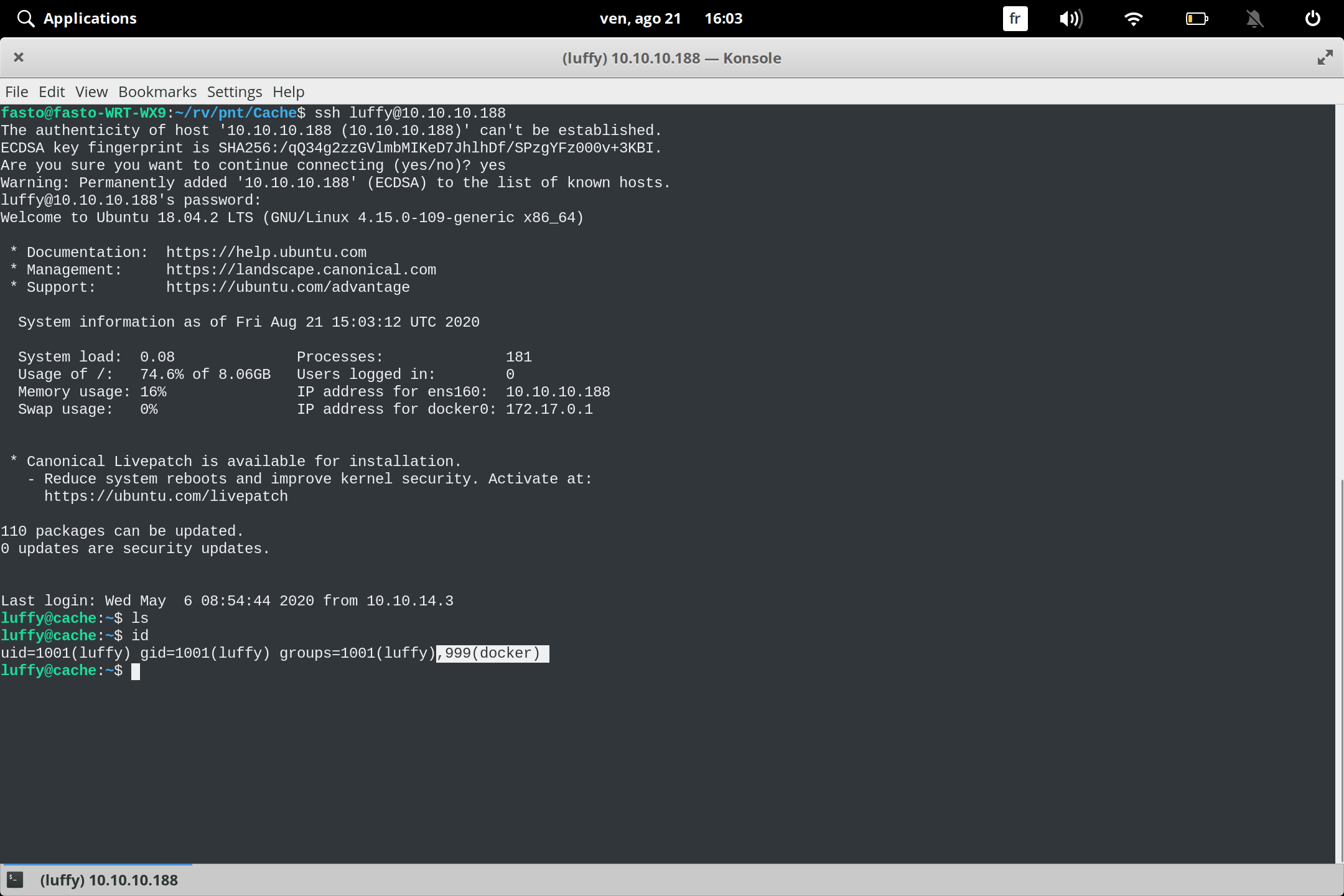Click the maximize arrows icon on the title bar
The height and width of the screenshot is (896, 1344).
pos(1324,57)
